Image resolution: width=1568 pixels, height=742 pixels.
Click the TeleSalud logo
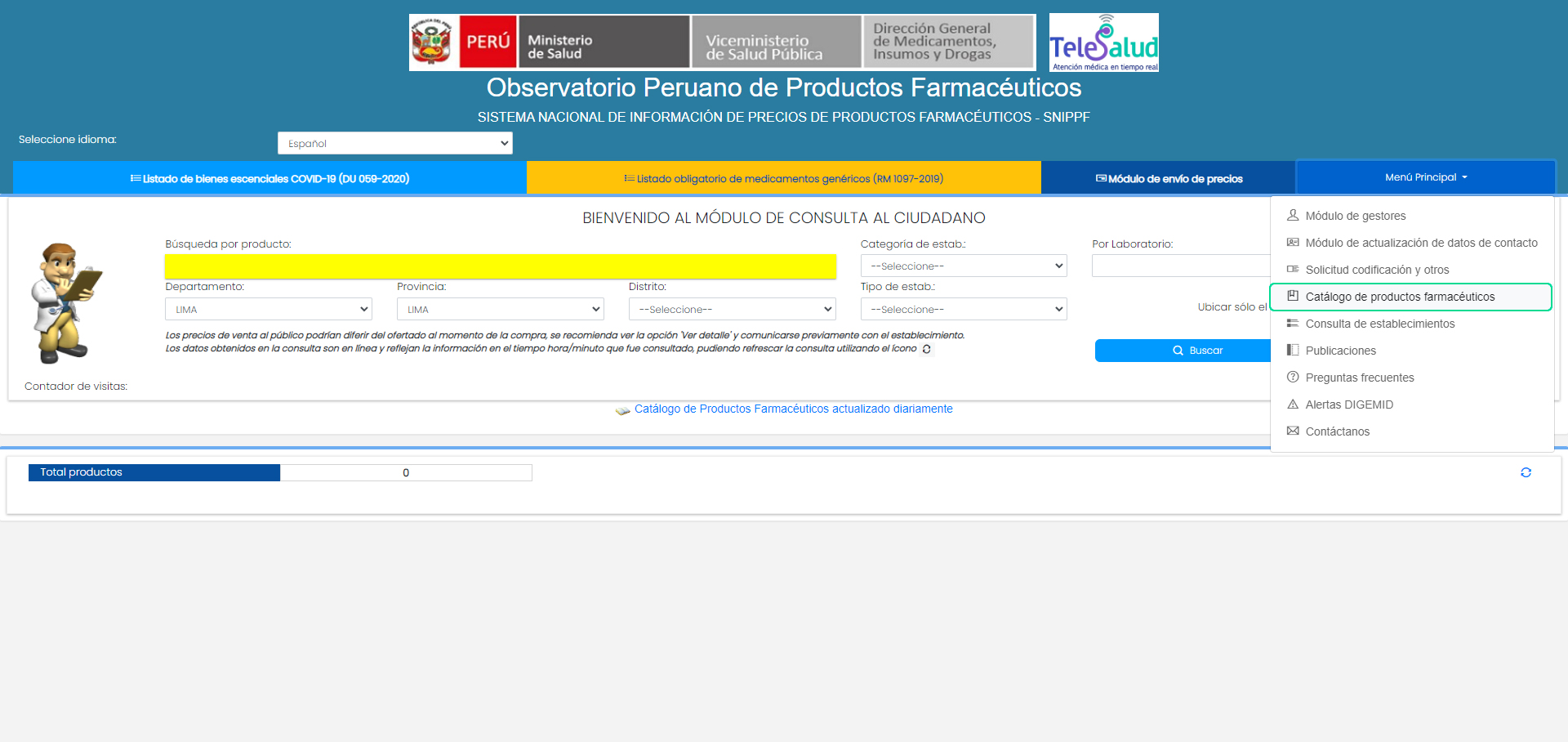pos(1103,42)
